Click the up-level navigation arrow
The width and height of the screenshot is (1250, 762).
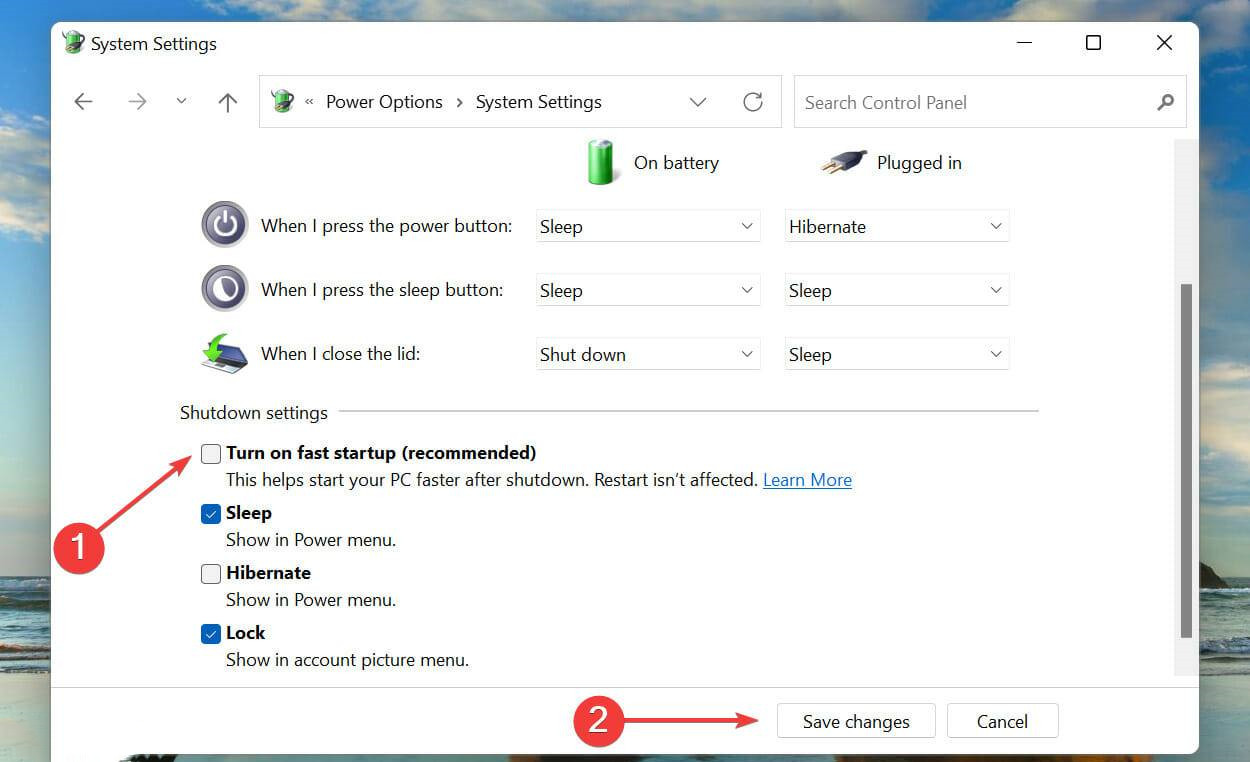coord(227,101)
